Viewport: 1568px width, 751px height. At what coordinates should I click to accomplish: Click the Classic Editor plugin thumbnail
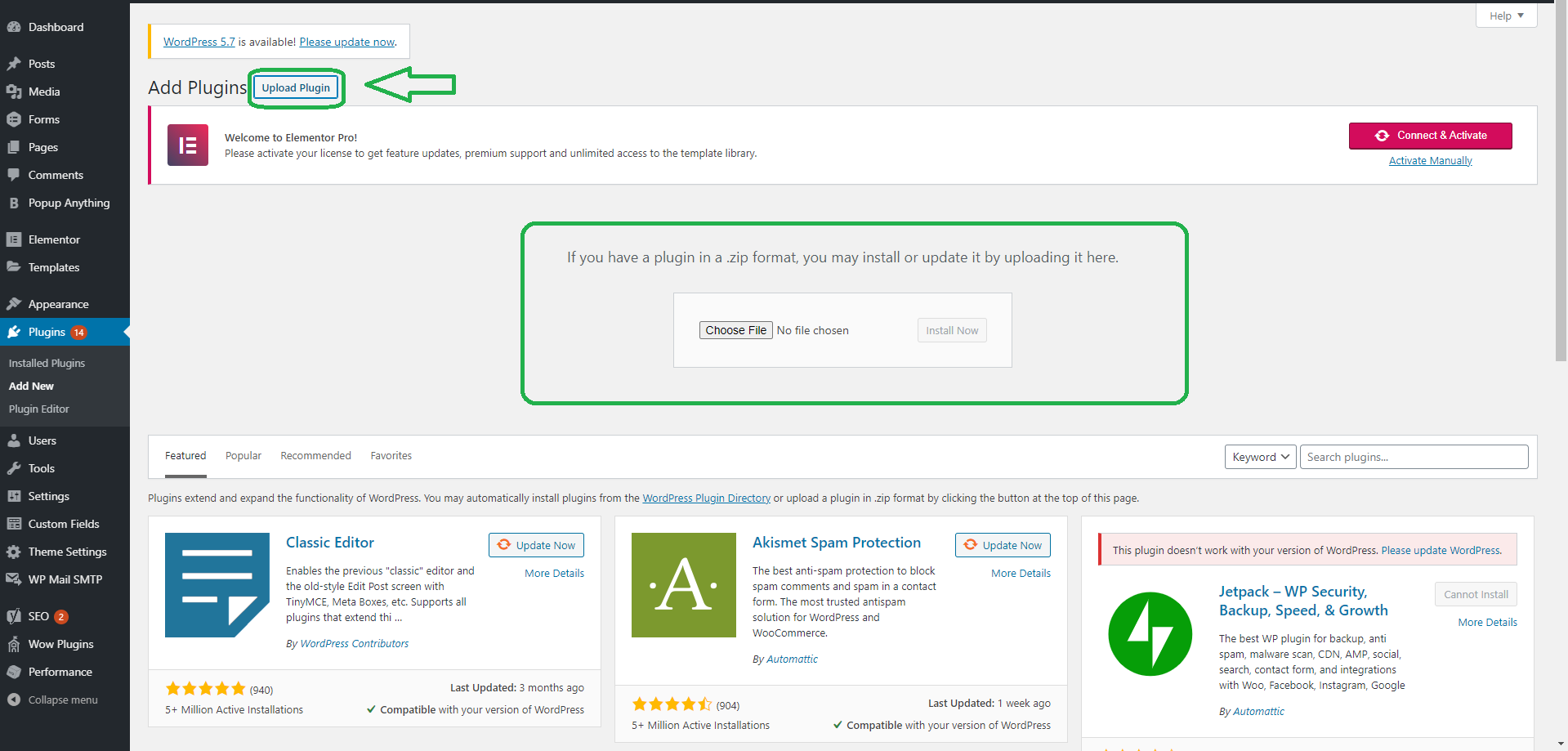coord(217,585)
